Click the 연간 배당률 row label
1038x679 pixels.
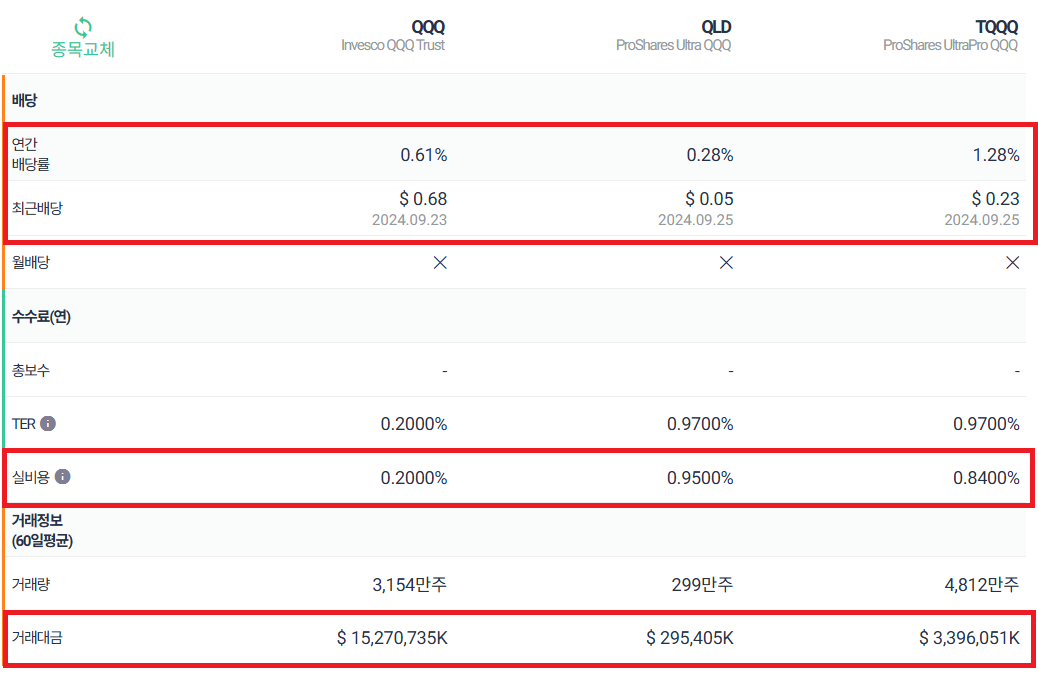point(30,154)
